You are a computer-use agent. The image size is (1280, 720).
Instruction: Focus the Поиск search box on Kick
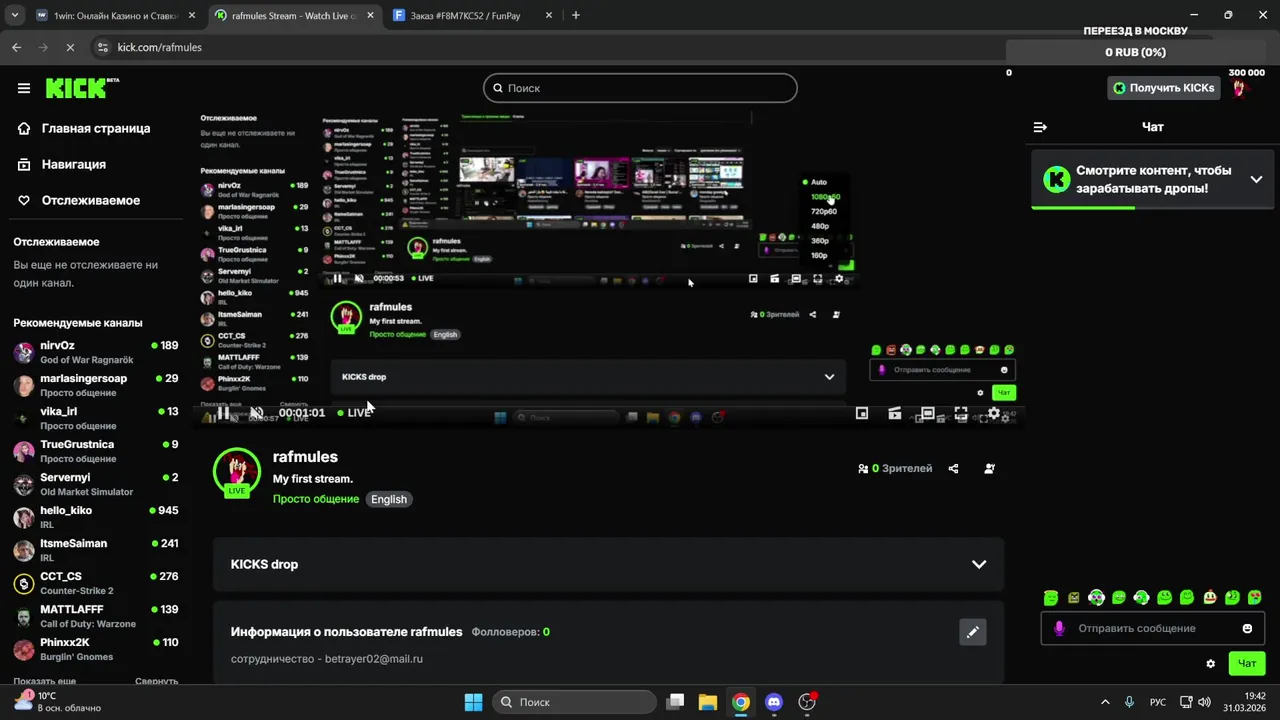640,88
